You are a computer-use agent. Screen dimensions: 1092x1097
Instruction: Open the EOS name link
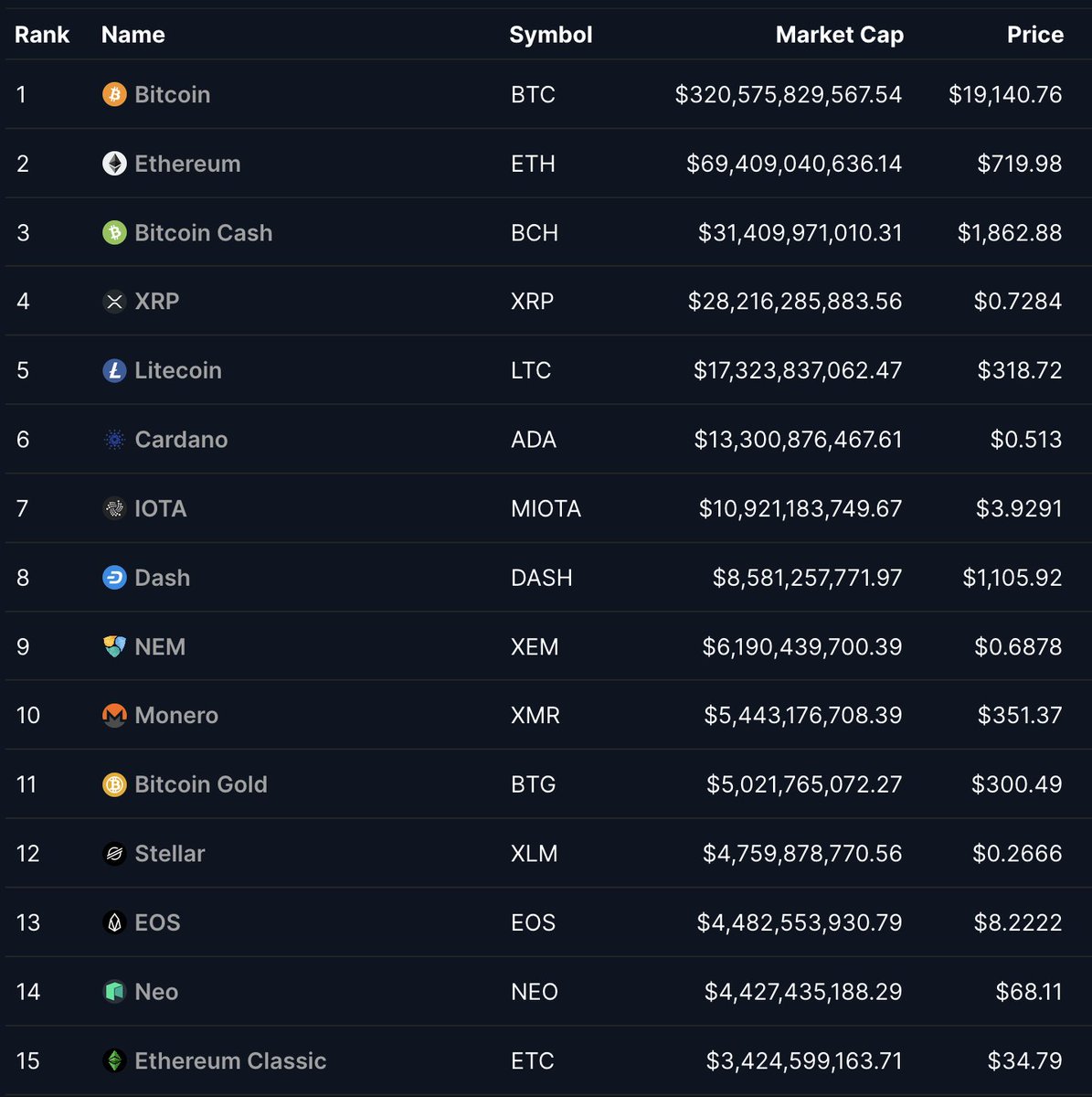tap(157, 922)
